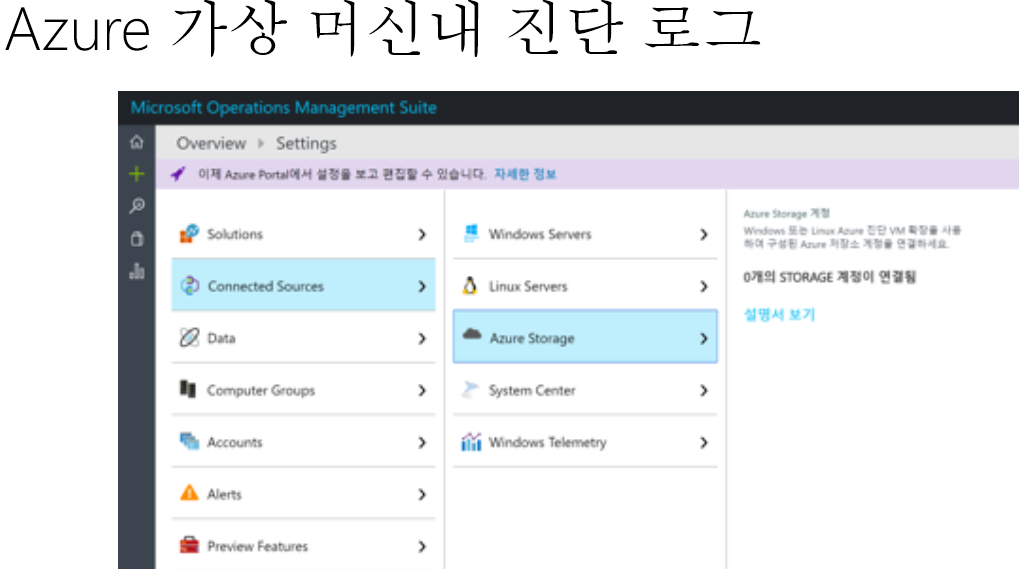The width and height of the screenshot is (1019, 569).
Task: Select the Alerts label
Action: point(224,494)
